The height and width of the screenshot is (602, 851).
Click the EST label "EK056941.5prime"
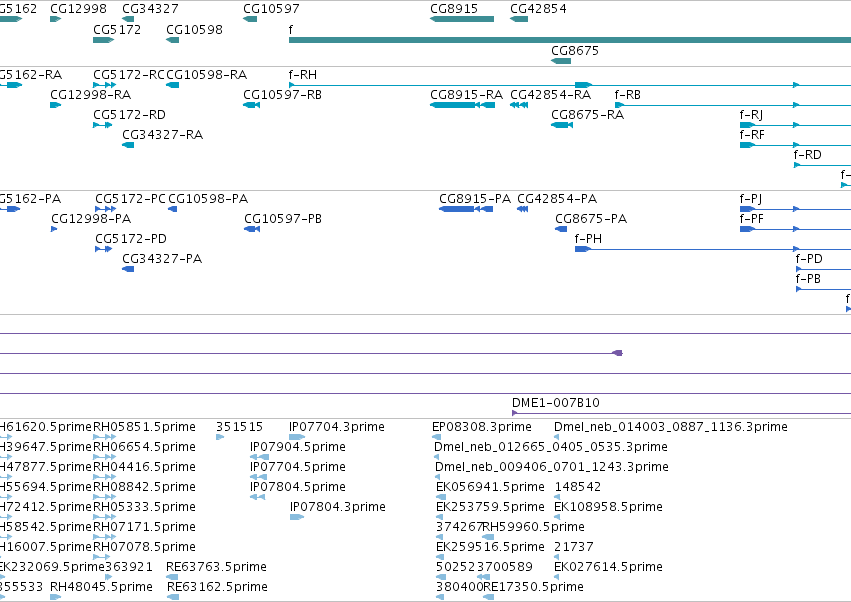tap(491, 487)
